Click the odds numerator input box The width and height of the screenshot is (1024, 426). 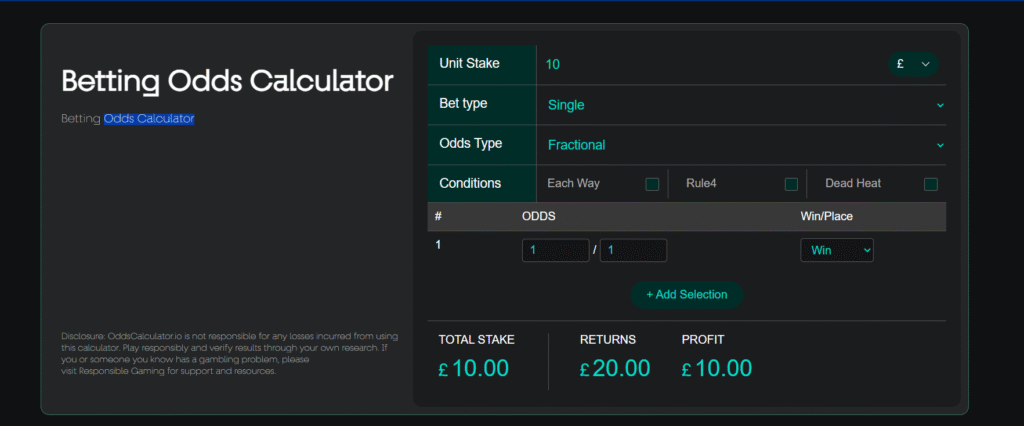click(x=555, y=250)
